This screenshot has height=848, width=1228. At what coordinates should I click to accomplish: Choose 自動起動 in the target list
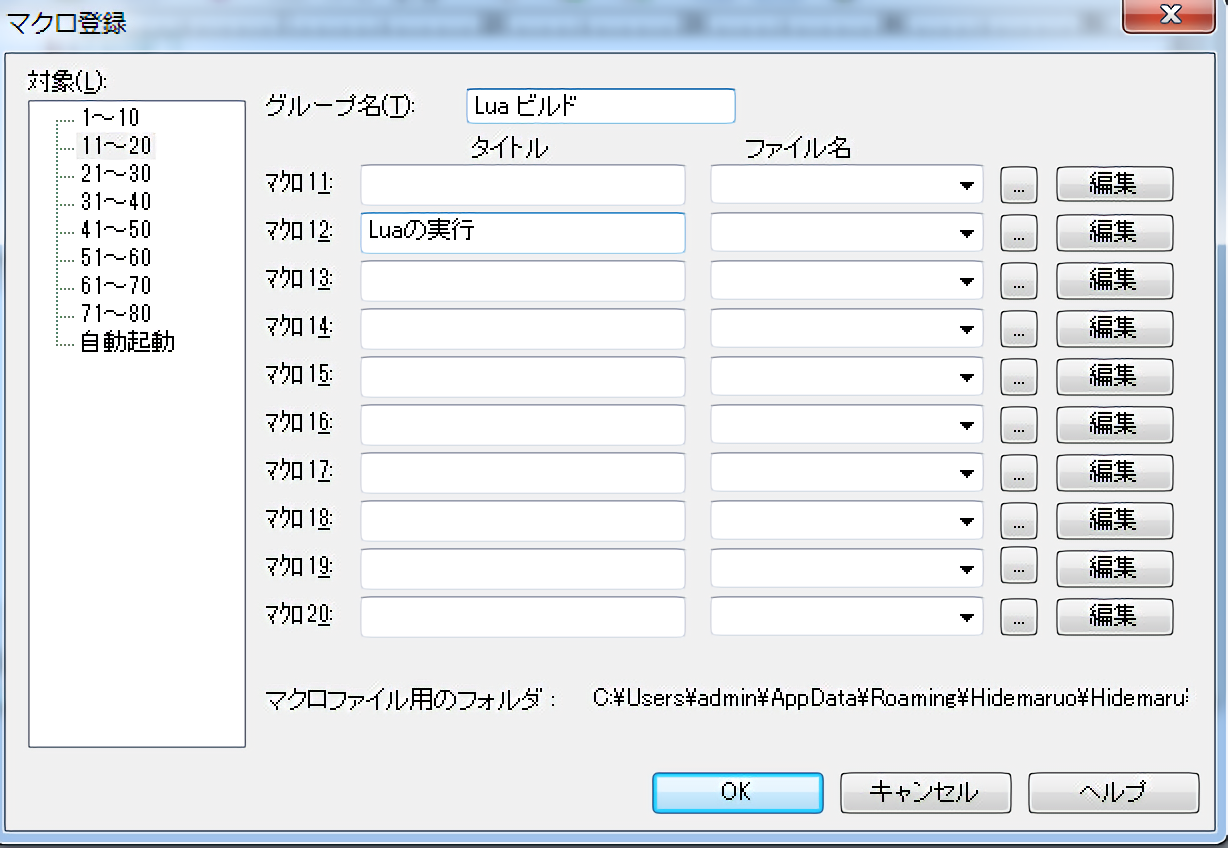[127, 342]
